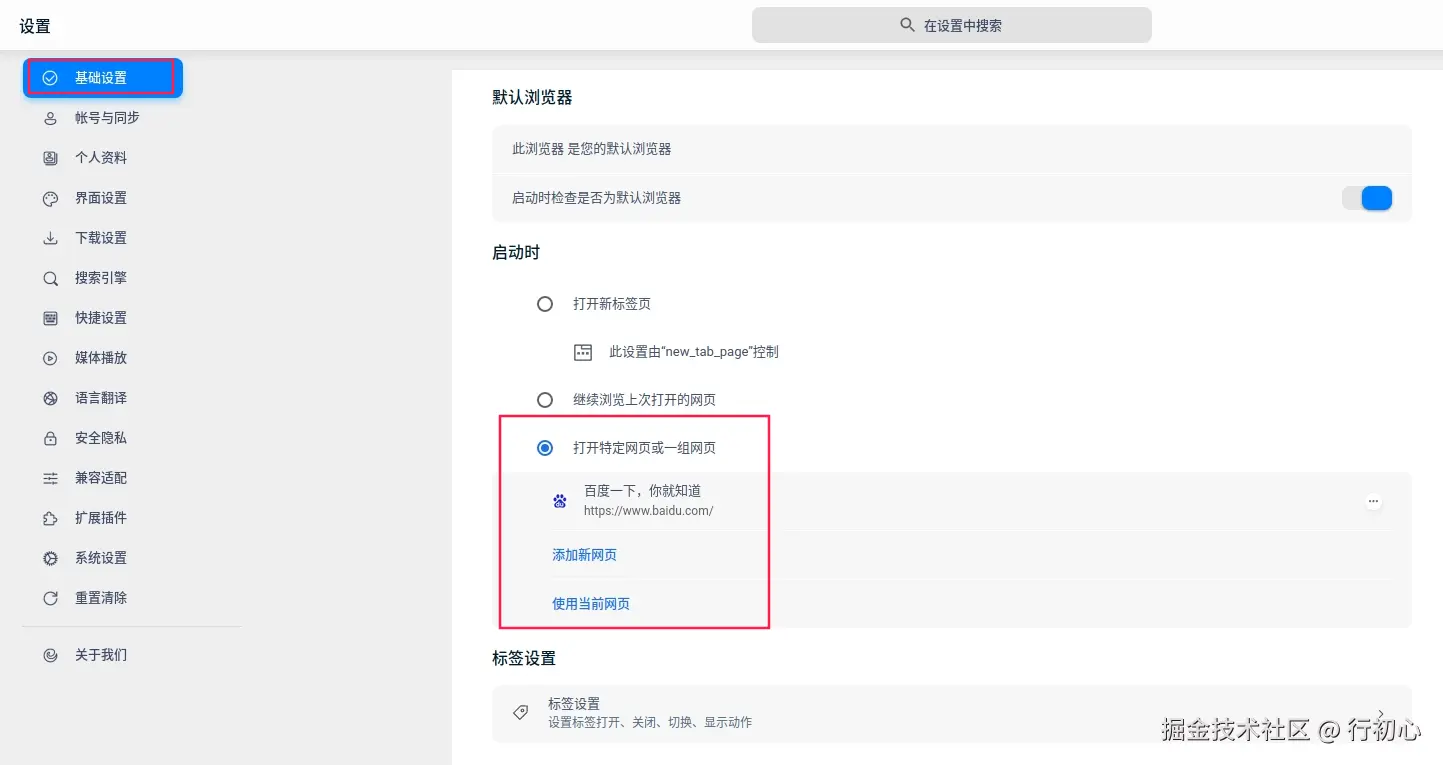Select the download icon beside 下载设置
Viewport: 1443px width, 765px height.
point(50,237)
